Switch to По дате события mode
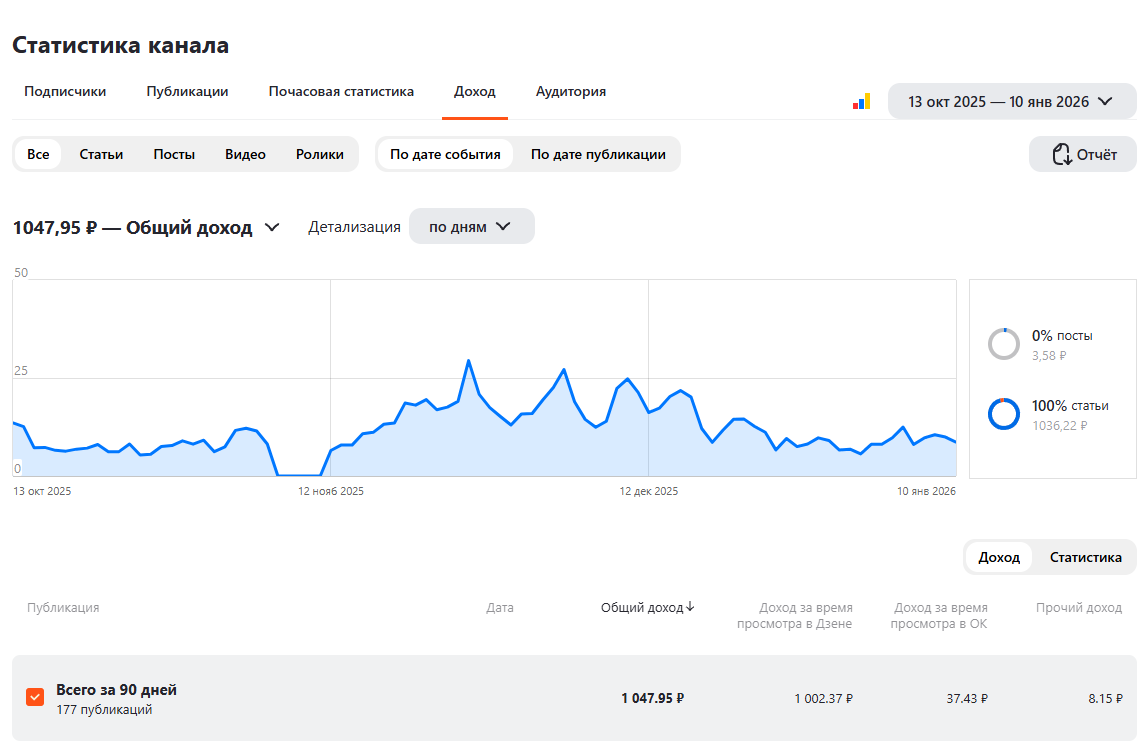1141x753 pixels. [x=445, y=154]
